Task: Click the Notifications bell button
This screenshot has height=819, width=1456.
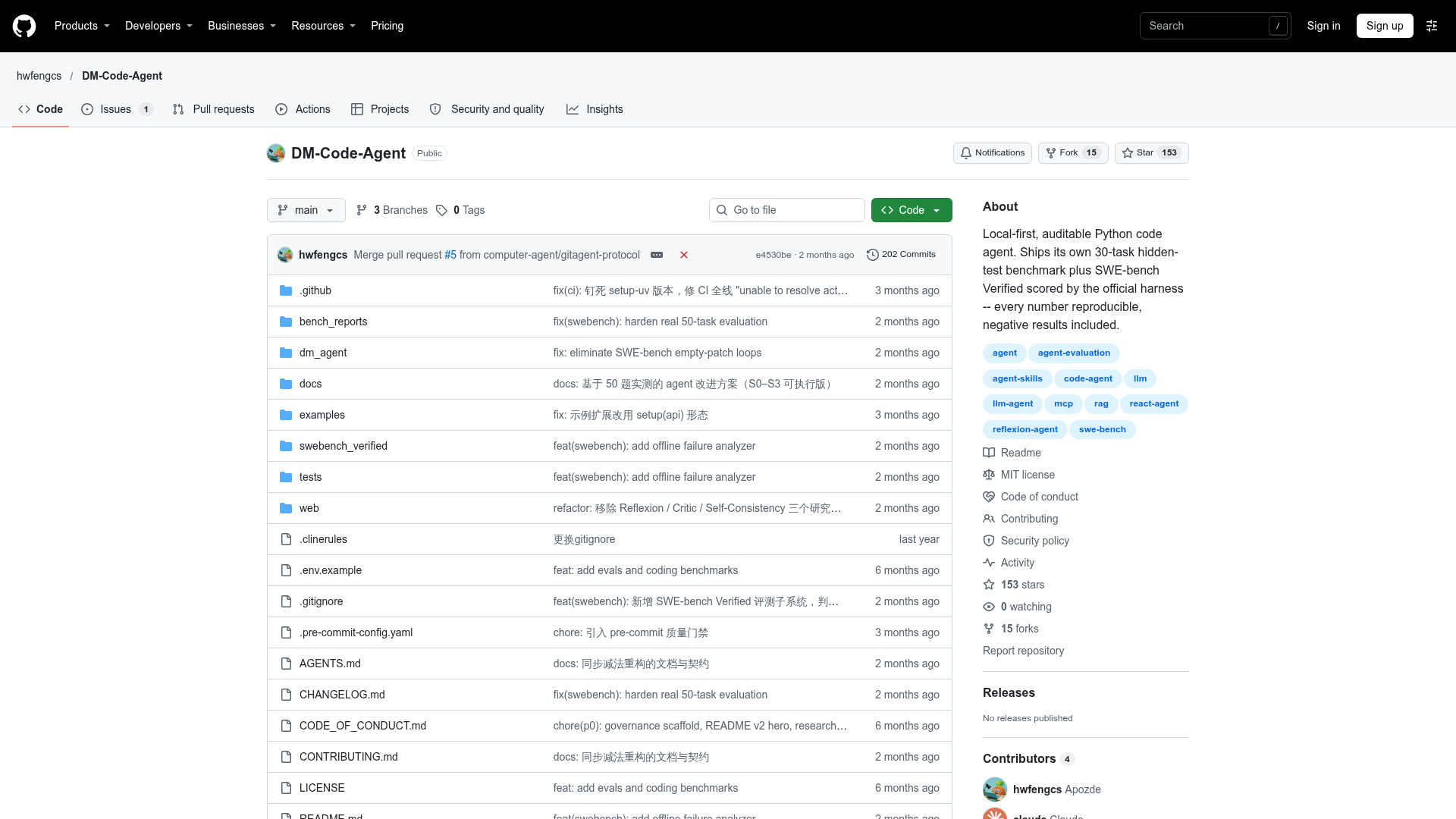Action: coord(993,153)
